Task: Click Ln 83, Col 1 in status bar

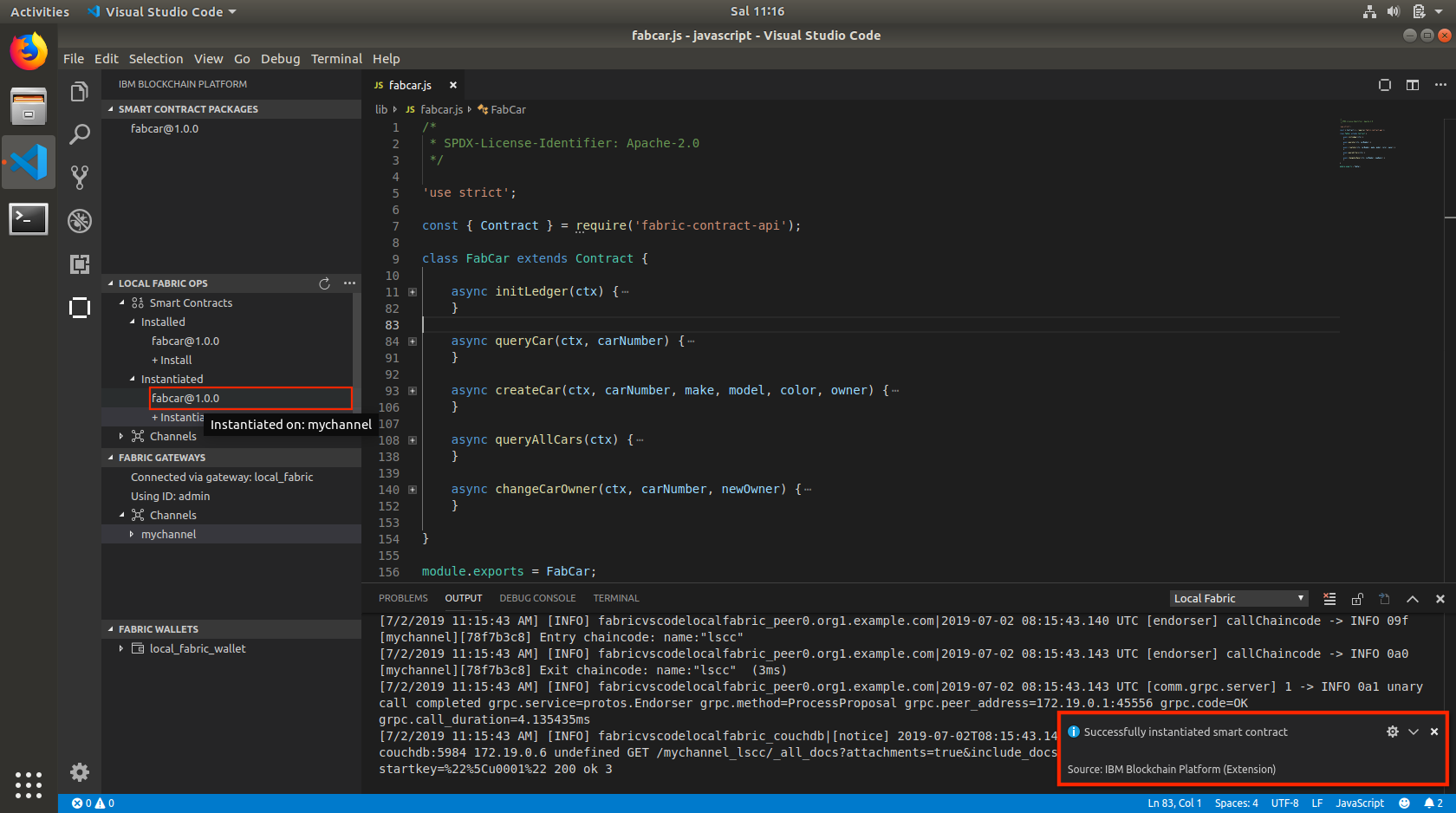Action: click(1174, 803)
